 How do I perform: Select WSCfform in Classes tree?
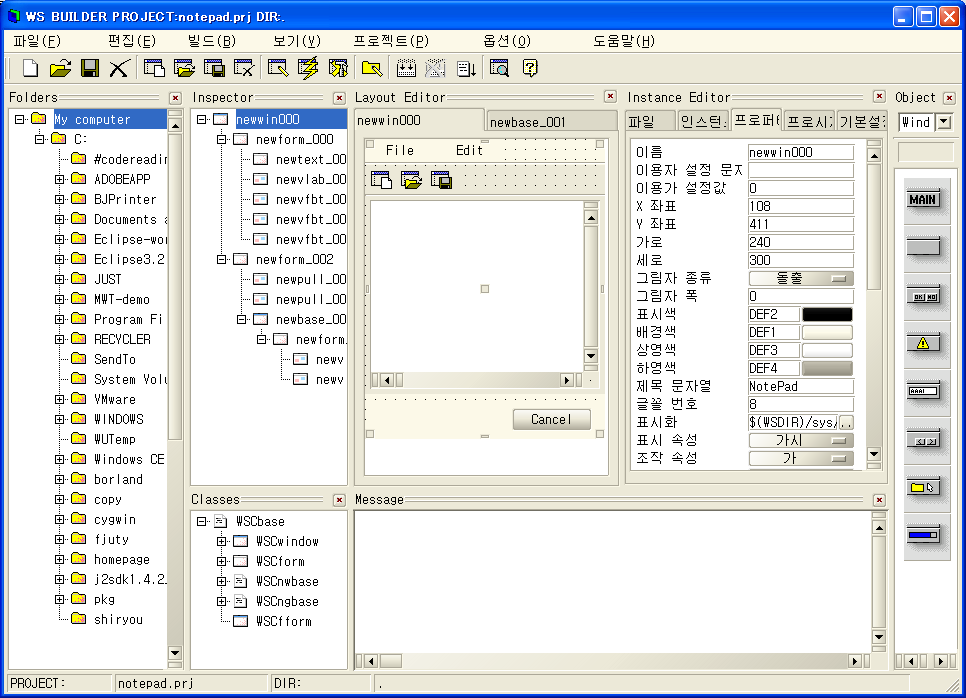[283, 622]
